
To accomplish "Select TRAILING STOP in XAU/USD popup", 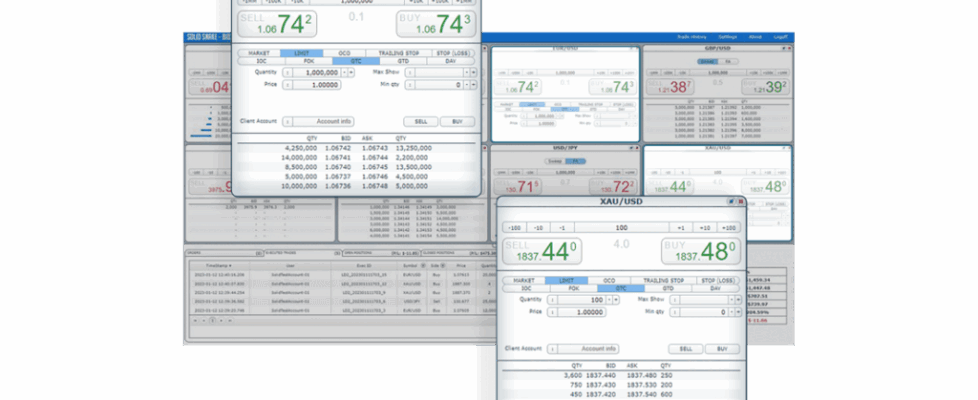I will [x=663, y=281].
